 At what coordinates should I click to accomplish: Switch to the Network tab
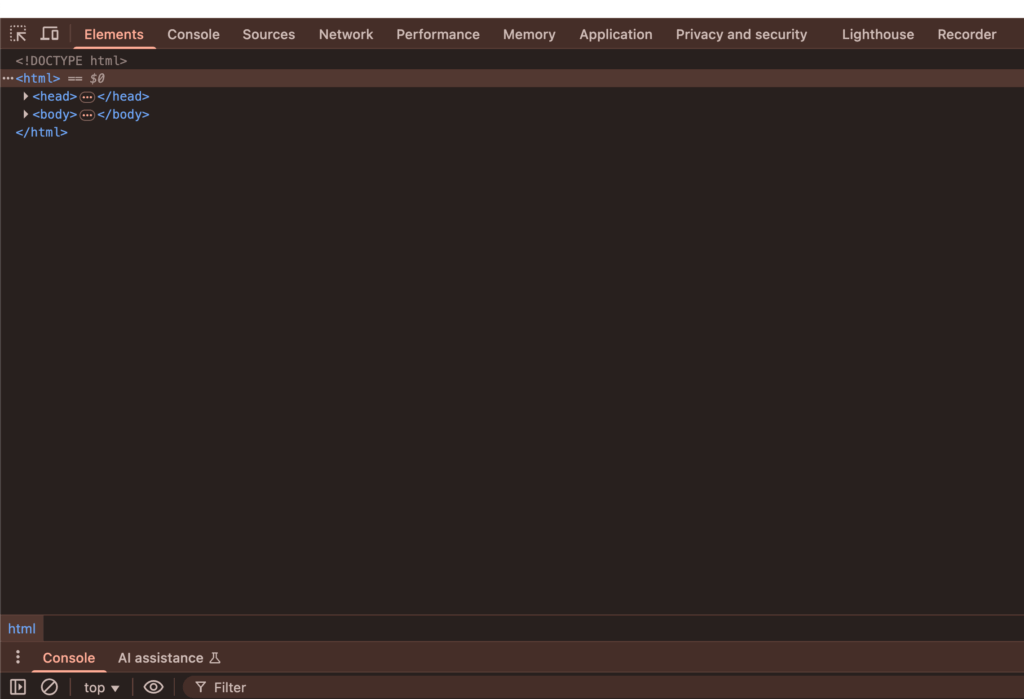[346, 34]
